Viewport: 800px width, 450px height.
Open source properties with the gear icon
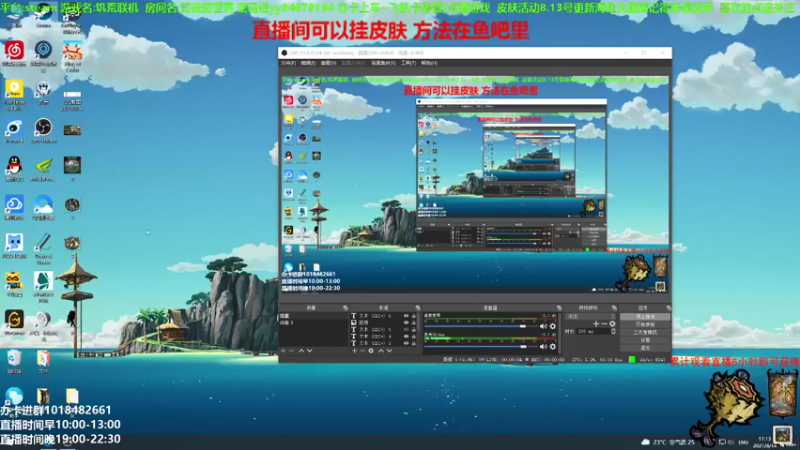point(371,351)
